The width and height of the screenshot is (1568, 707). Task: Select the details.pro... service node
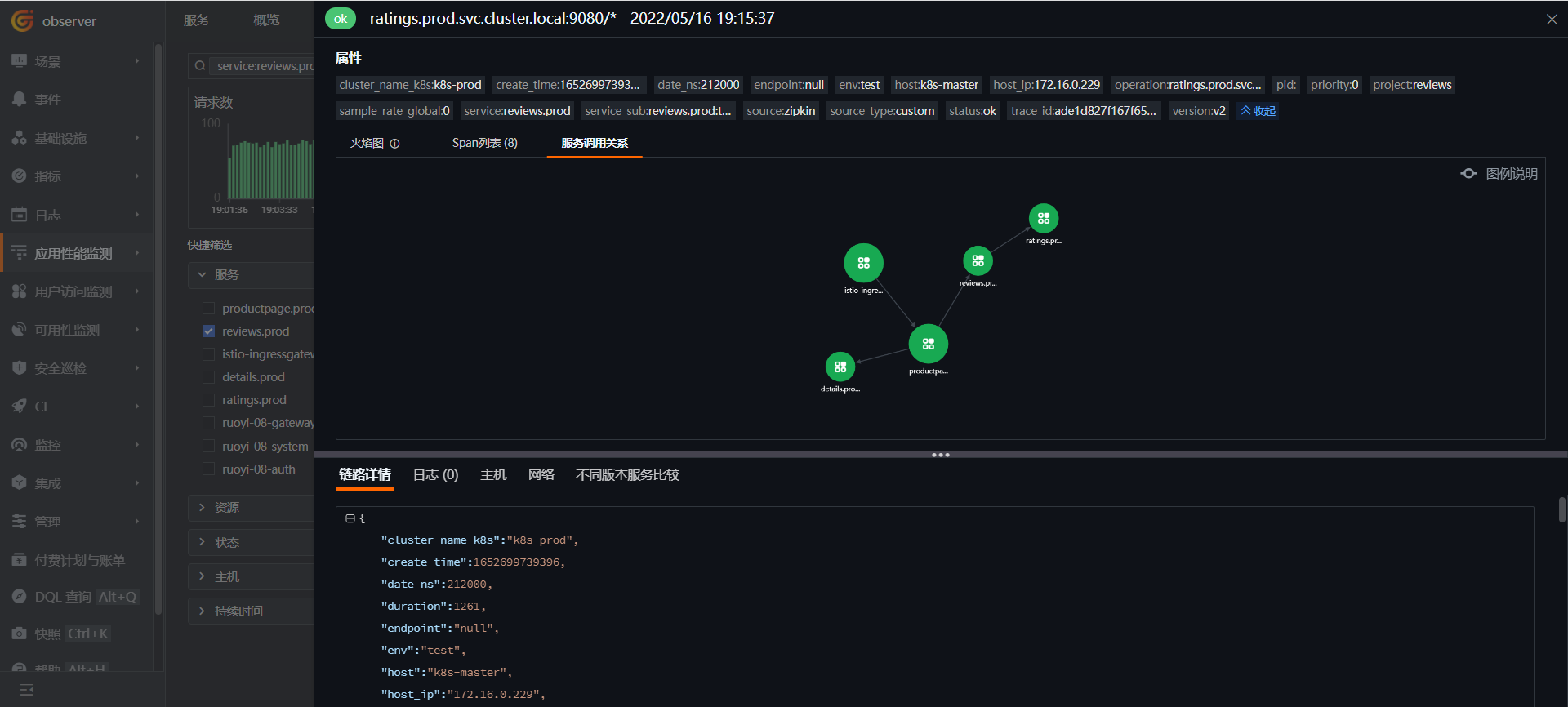coord(840,367)
